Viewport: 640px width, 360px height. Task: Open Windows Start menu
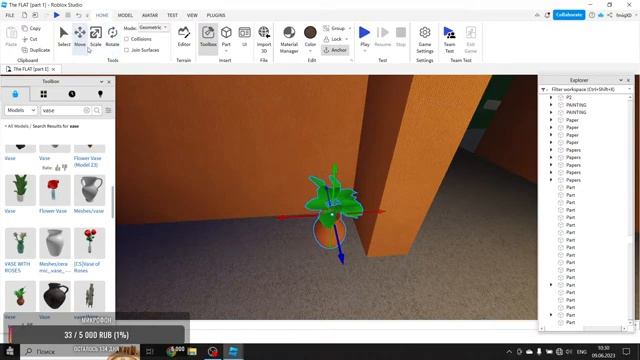pyautogui.click(x=10, y=351)
